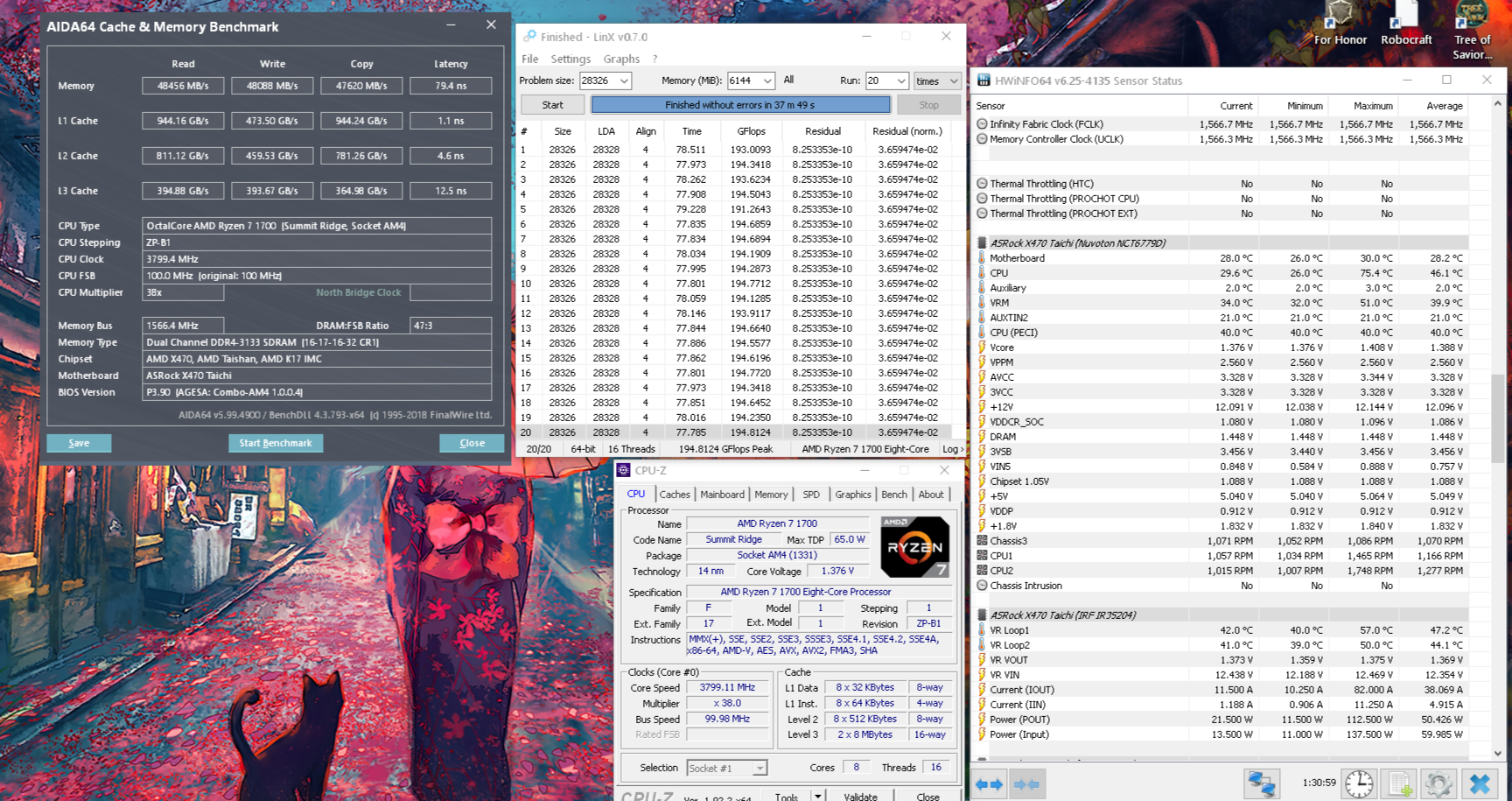Switch to the Bench tab in CPU-Z
Viewport: 1512px width, 801px height.
click(894, 495)
